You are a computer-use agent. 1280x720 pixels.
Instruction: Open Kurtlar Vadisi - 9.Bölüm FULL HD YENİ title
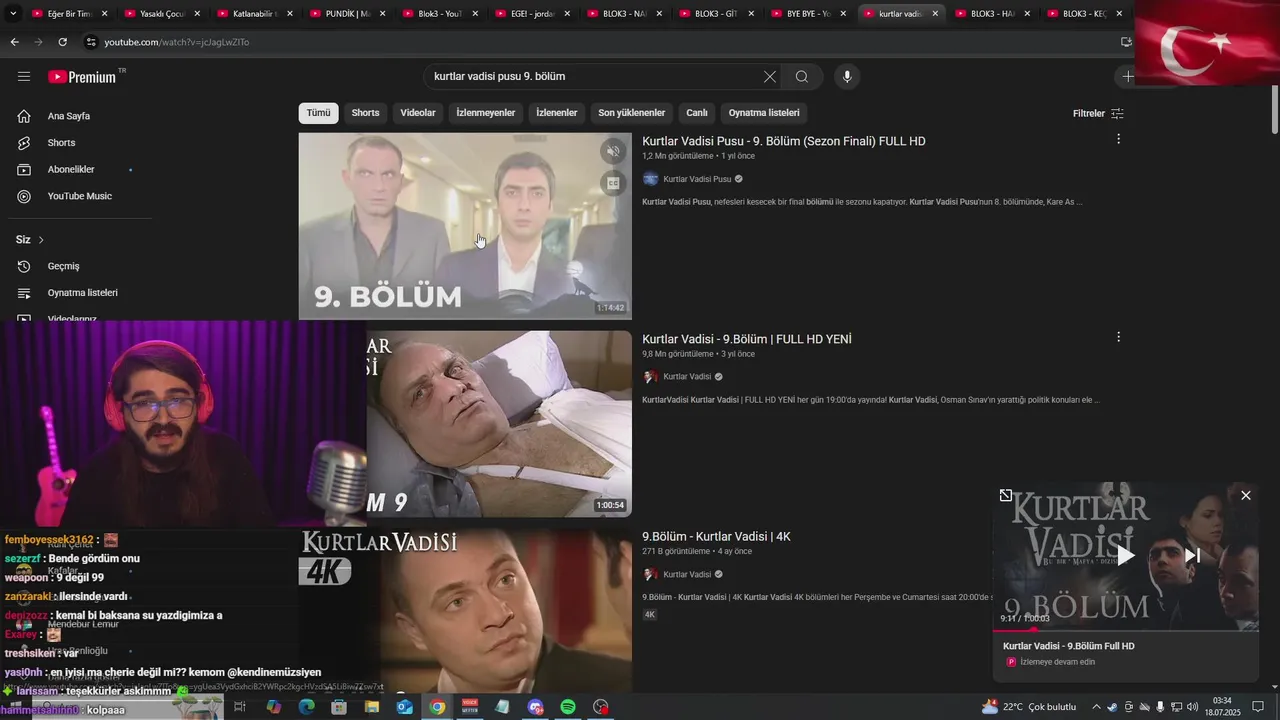tap(747, 339)
